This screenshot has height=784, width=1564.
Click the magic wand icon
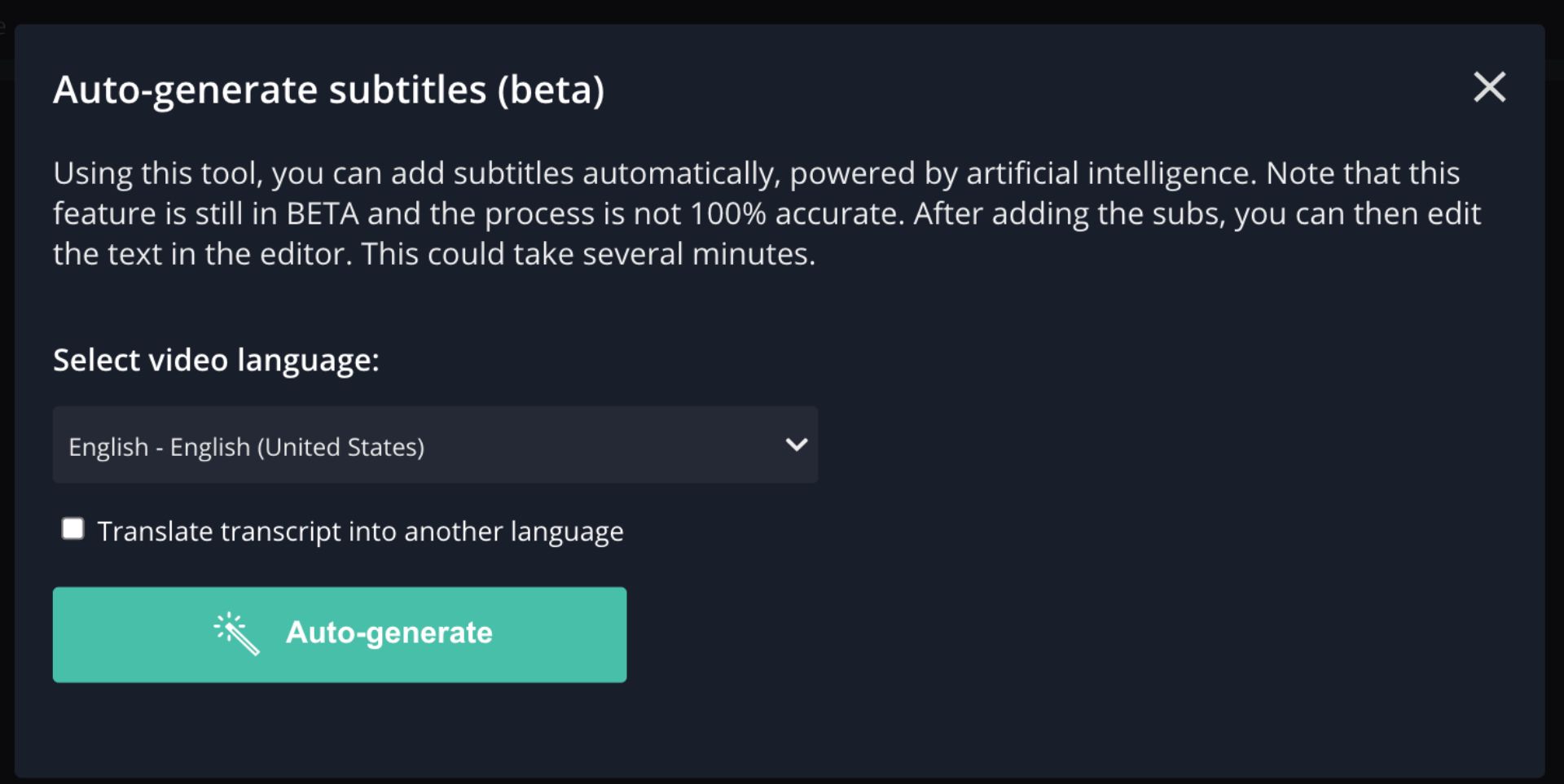click(236, 633)
